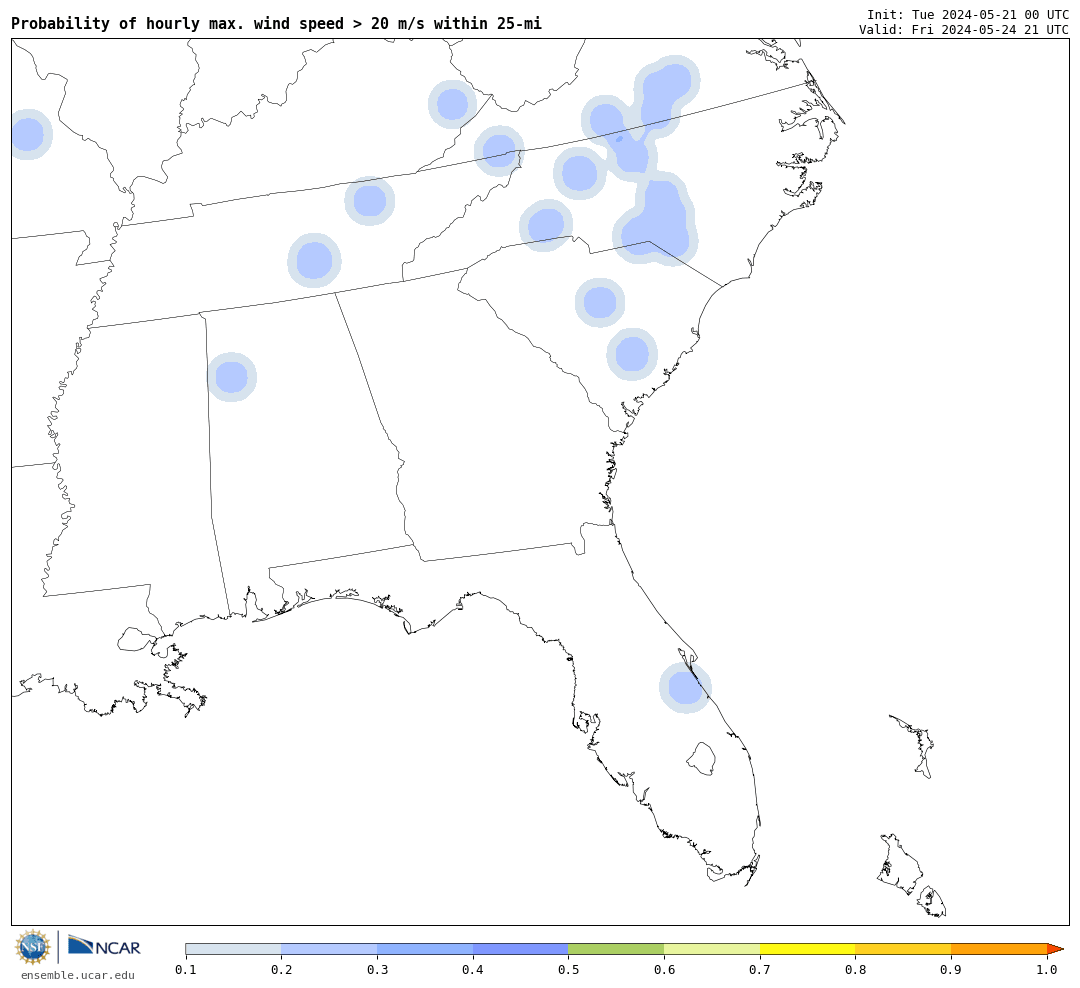The width and height of the screenshot is (1080, 988).
Task: Click the 1.0 colorbar tick label
Action: (1047, 970)
